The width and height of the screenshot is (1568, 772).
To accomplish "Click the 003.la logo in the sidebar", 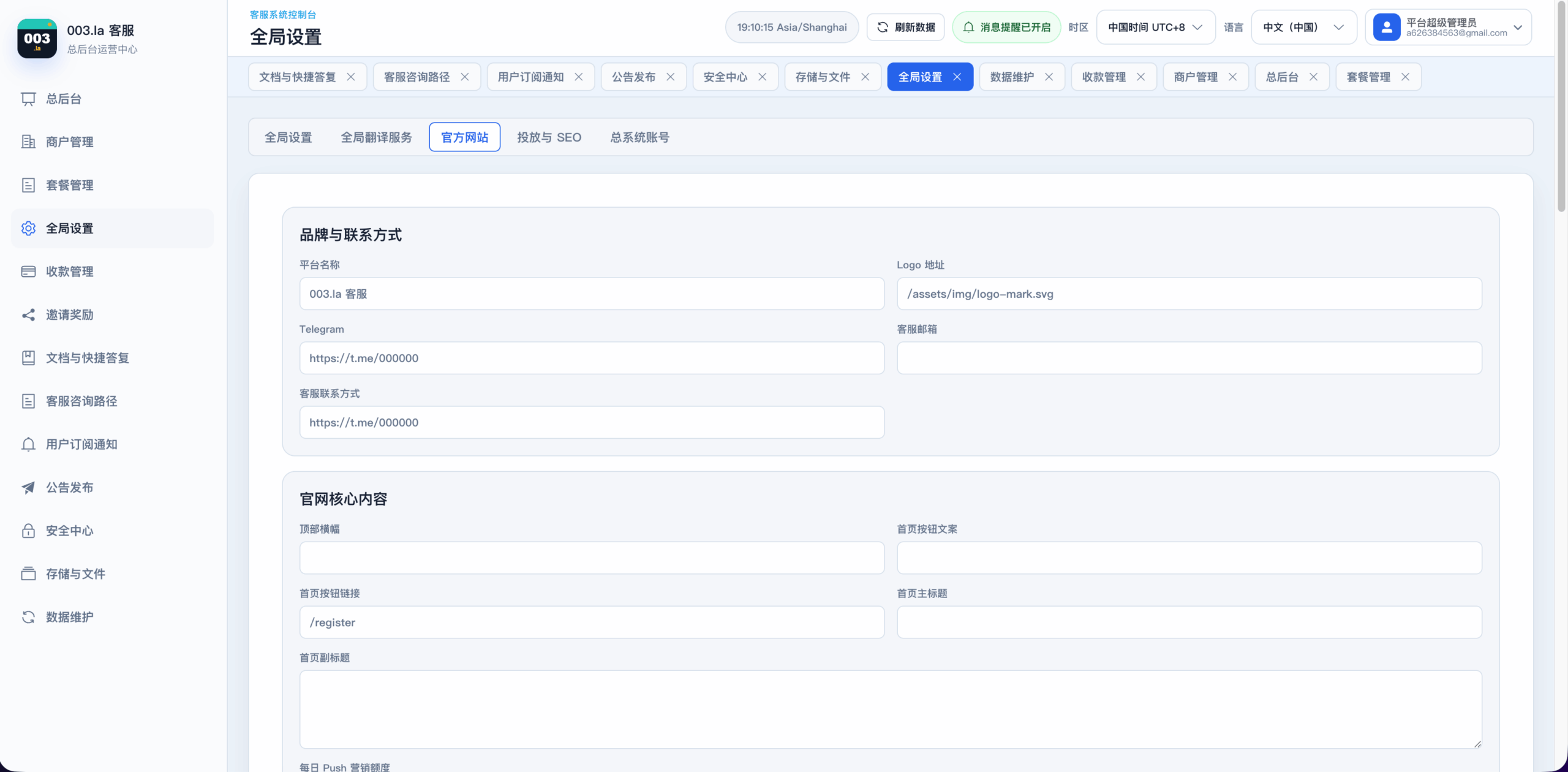I will 37,39.
